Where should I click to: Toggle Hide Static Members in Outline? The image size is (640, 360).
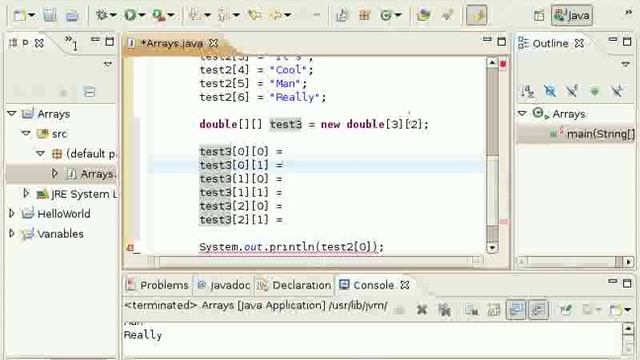572,91
